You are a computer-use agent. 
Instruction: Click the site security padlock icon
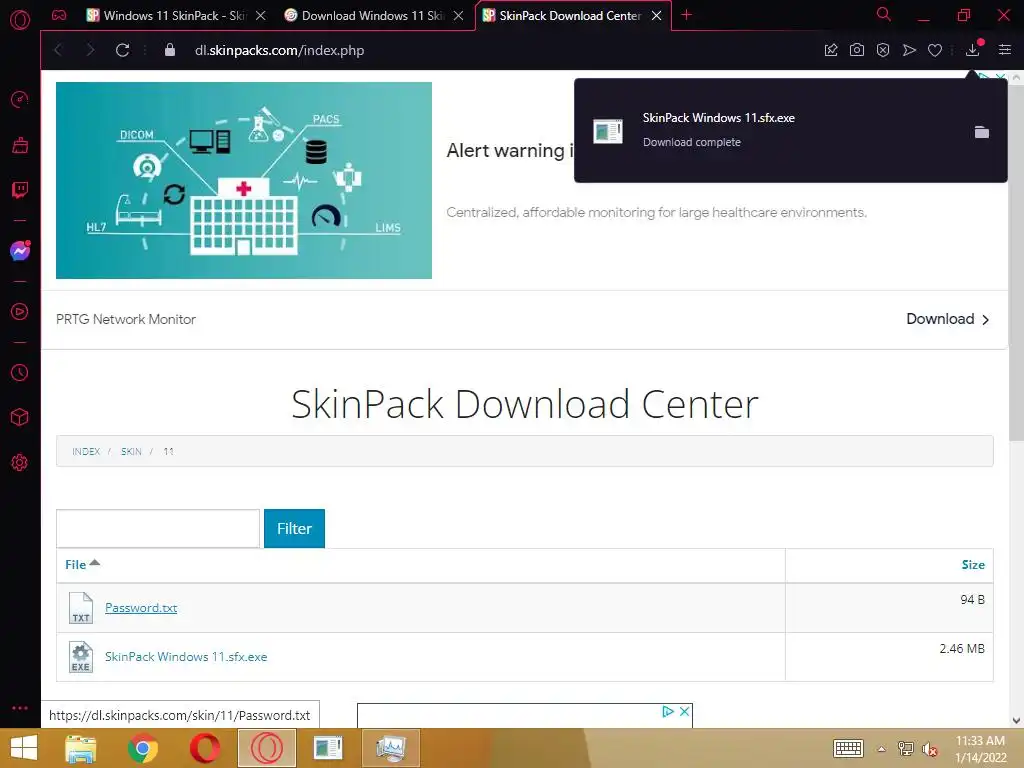click(170, 50)
